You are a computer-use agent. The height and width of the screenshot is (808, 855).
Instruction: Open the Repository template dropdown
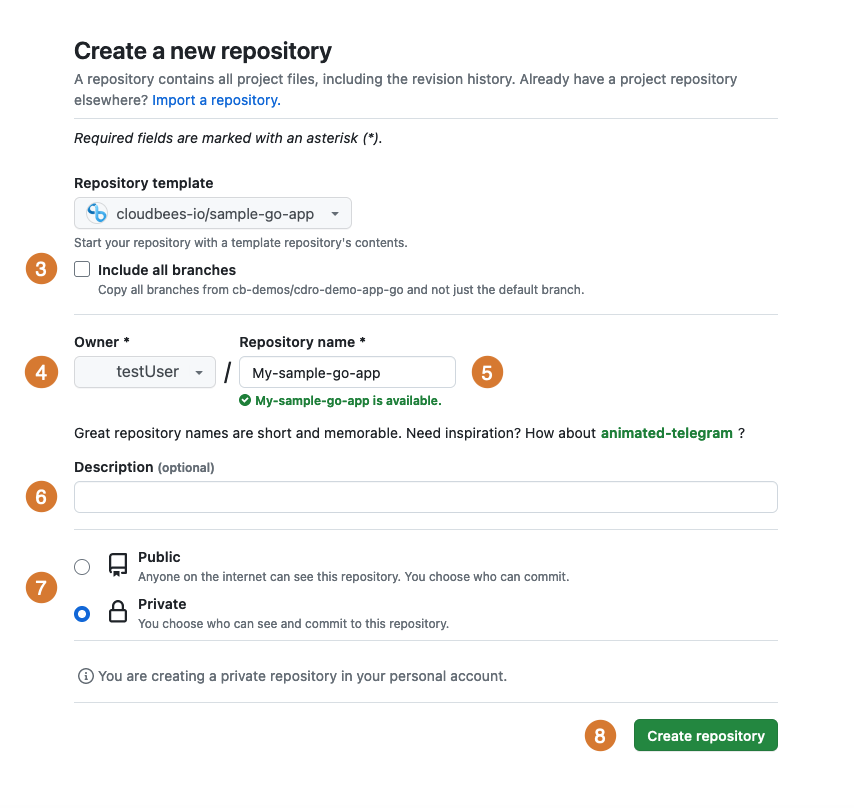(x=211, y=213)
